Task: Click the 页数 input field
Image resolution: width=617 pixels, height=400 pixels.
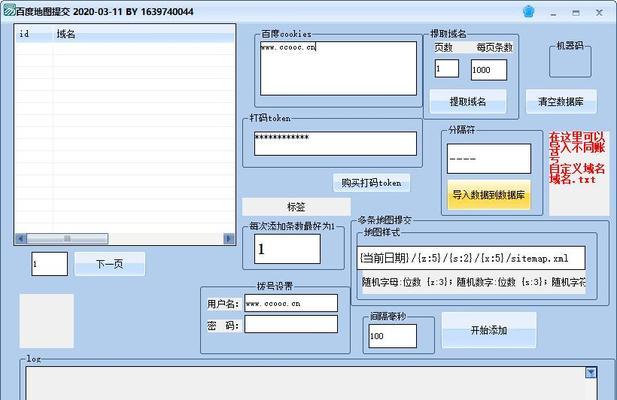Action: coord(447,69)
